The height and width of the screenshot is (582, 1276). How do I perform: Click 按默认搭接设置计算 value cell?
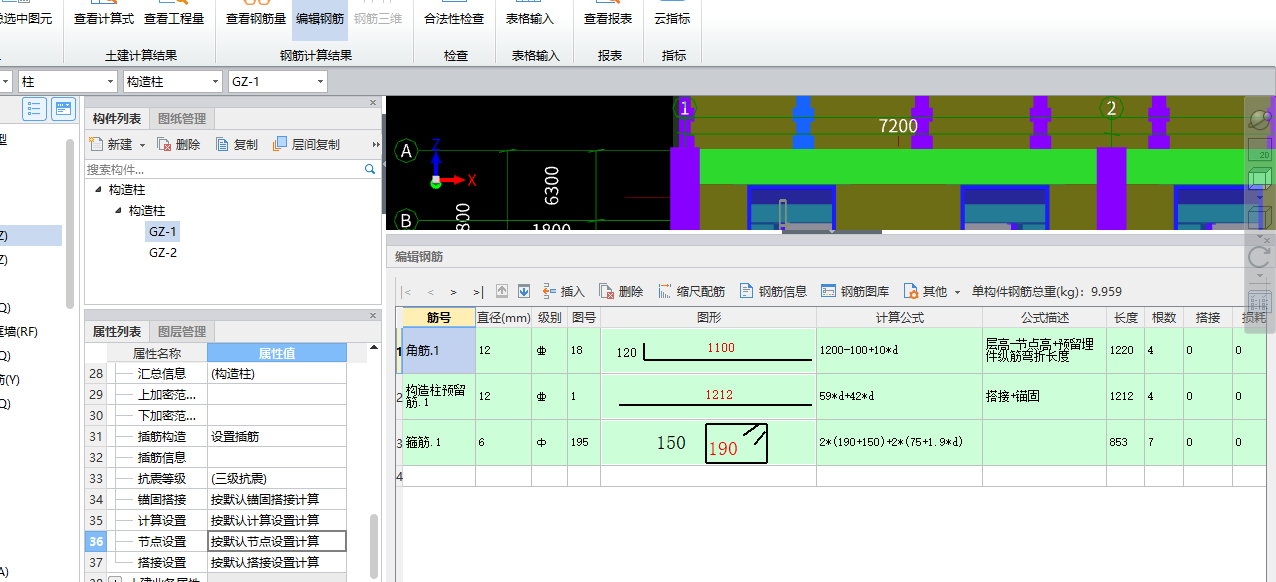(x=277, y=562)
